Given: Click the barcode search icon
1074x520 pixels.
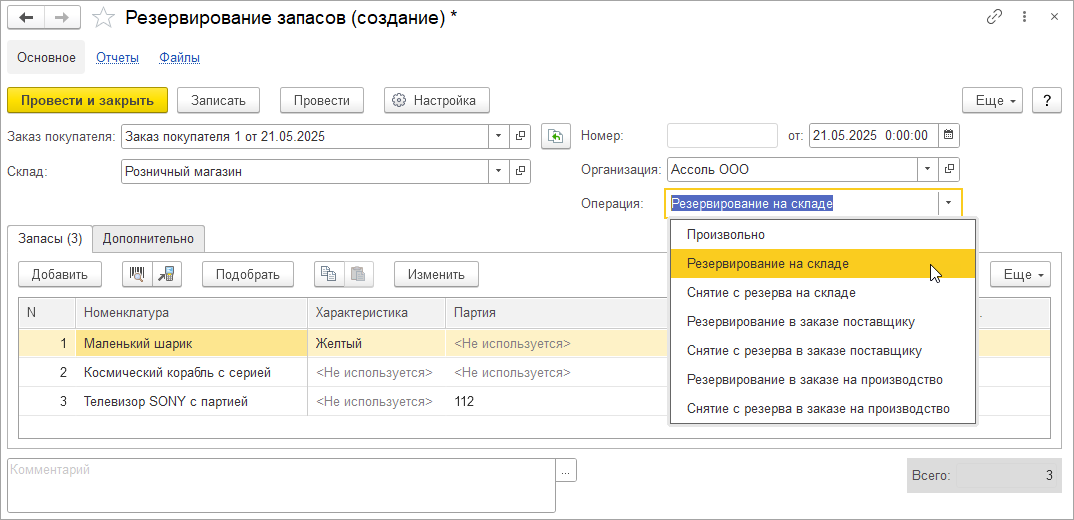Looking at the screenshot, I should click(x=136, y=274).
